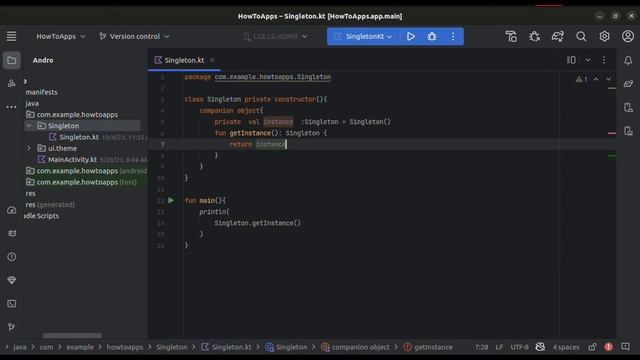Open the device selector dropdown

(x=275, y=36)
